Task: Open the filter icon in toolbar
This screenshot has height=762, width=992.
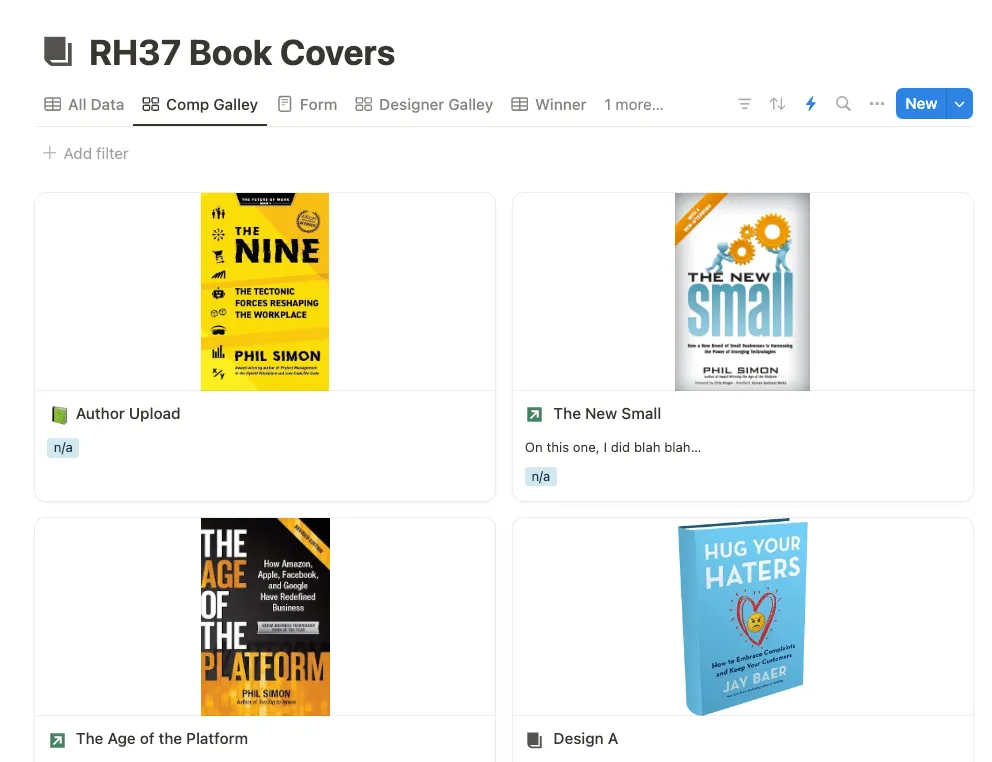Action: point(745,104)
